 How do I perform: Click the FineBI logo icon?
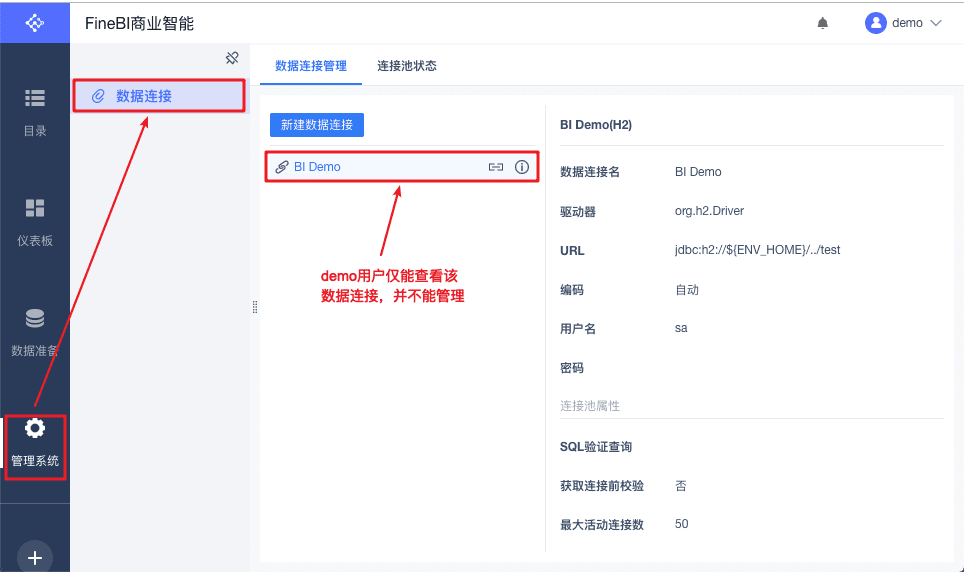click(35, 23)
